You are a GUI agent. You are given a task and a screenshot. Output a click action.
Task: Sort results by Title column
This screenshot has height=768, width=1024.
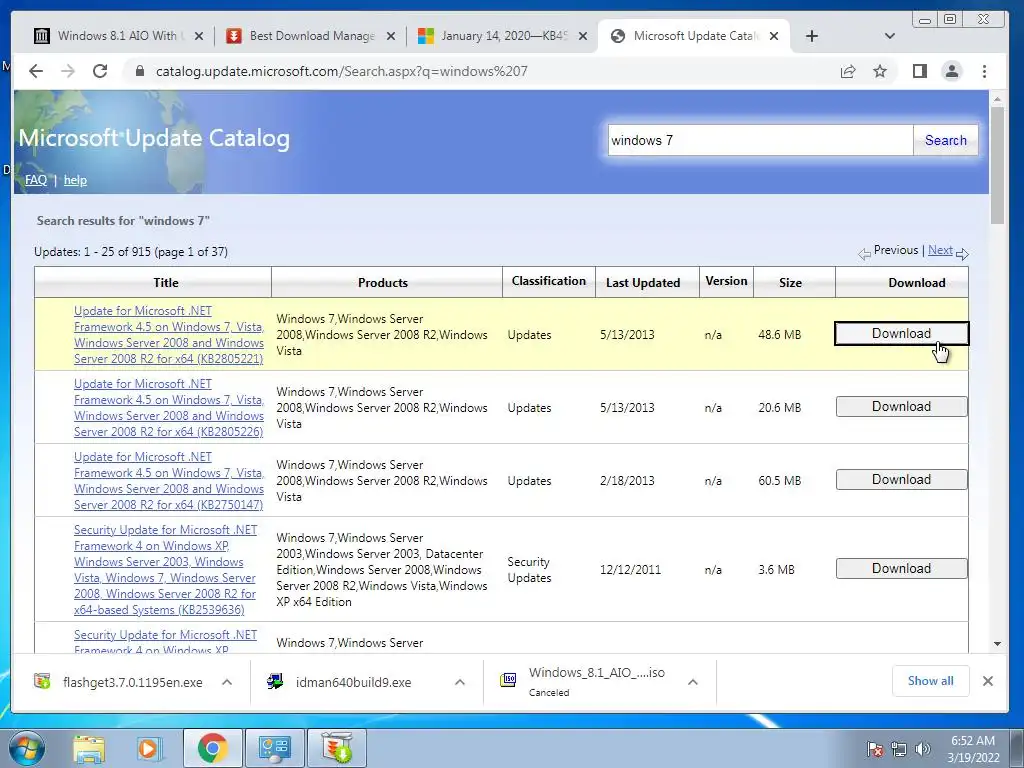tap(166, 283)
